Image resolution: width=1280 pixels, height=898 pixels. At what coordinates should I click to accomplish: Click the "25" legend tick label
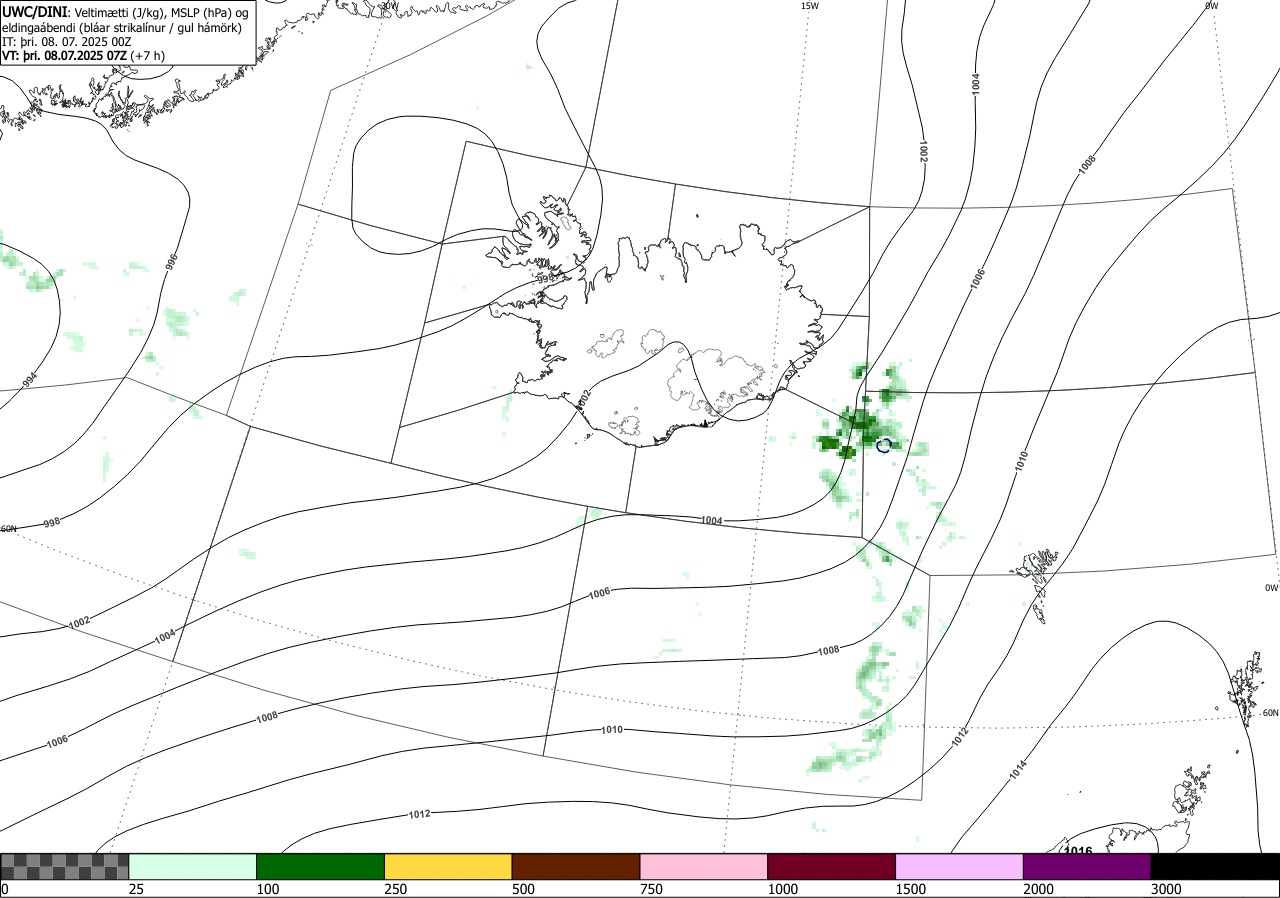(137, 889)
